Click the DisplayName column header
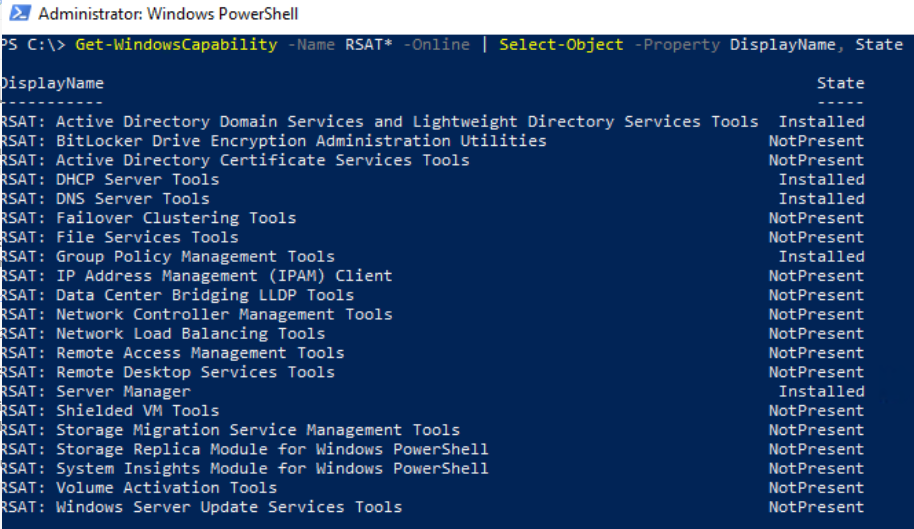 point(52,83)
